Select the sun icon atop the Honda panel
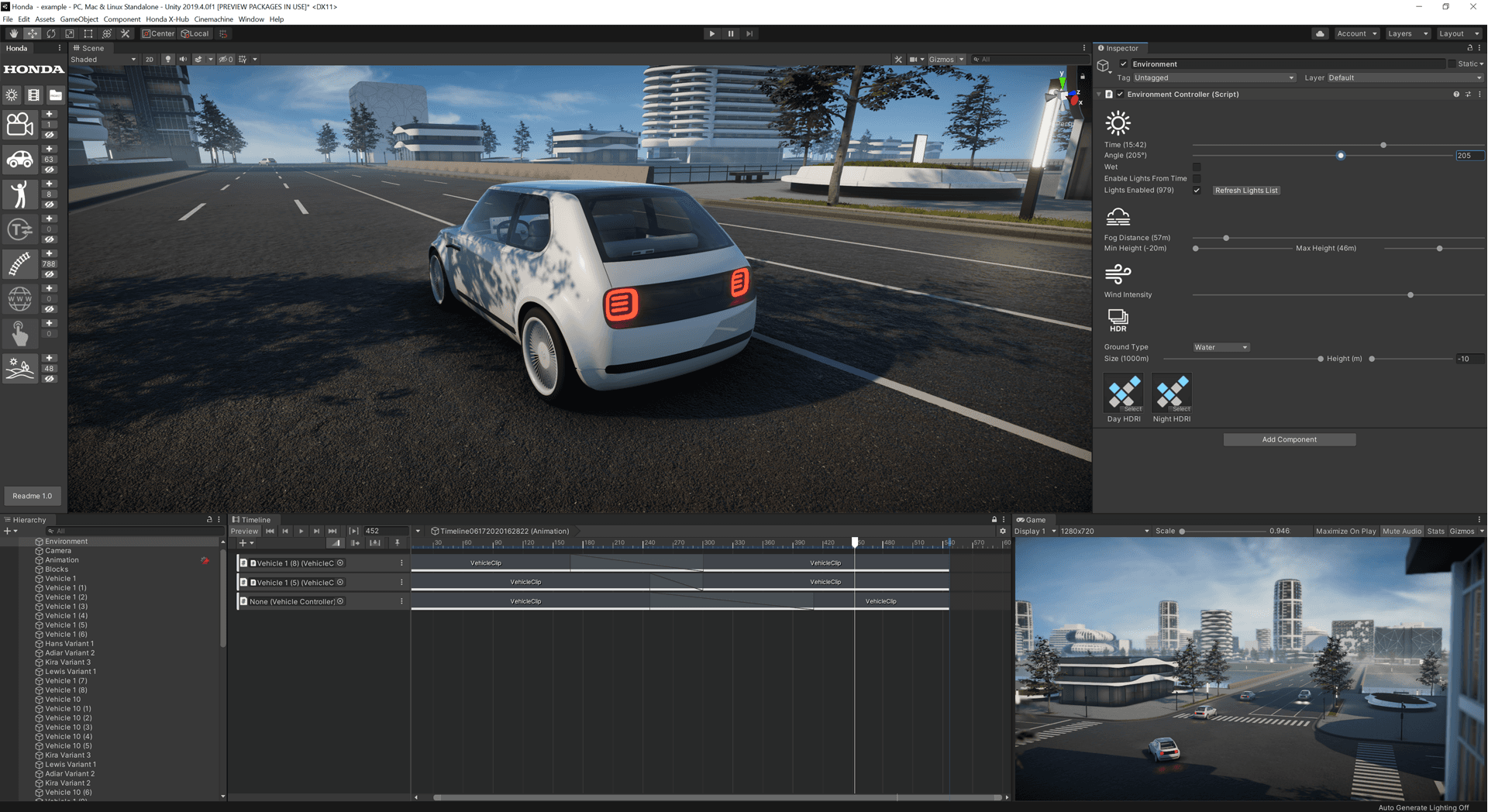This screenshot has height=812, width=1488. coord(11,95)
